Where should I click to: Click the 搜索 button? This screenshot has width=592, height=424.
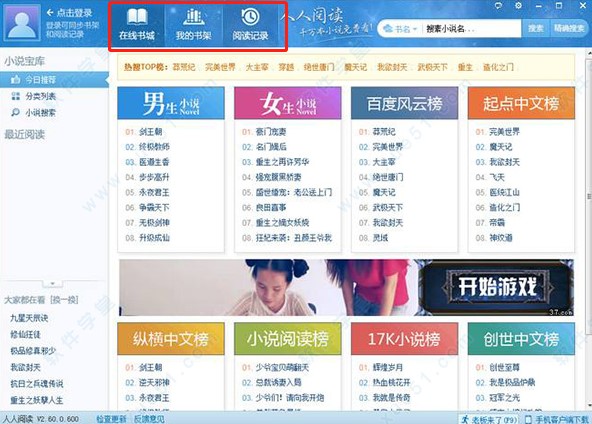535,28
